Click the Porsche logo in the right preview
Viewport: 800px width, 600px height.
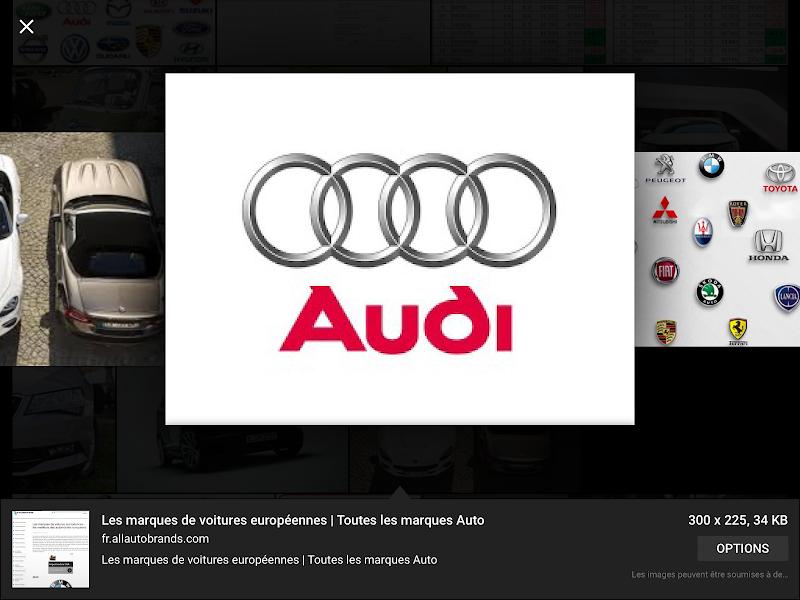665,331
